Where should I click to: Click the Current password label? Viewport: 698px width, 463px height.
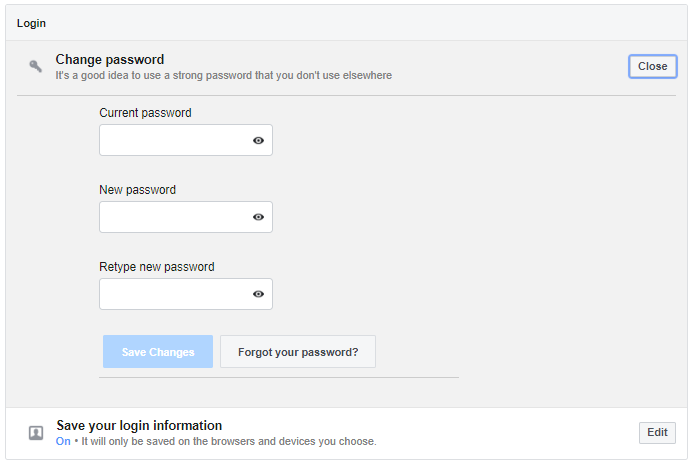click(x=145, y=113)
